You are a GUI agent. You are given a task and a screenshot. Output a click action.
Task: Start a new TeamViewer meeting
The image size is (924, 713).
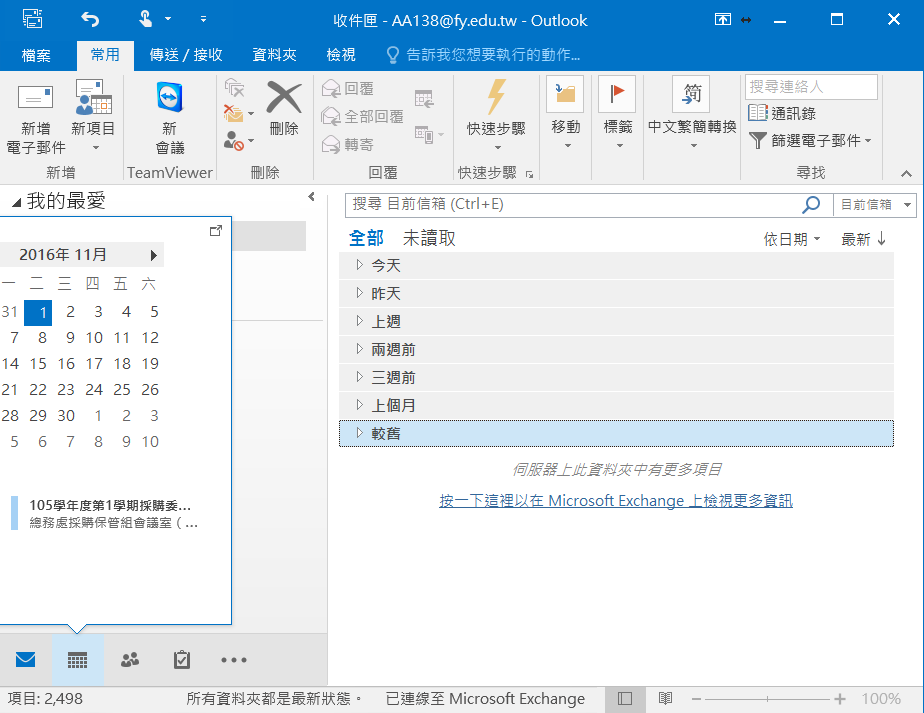click(x=170, y=118)
